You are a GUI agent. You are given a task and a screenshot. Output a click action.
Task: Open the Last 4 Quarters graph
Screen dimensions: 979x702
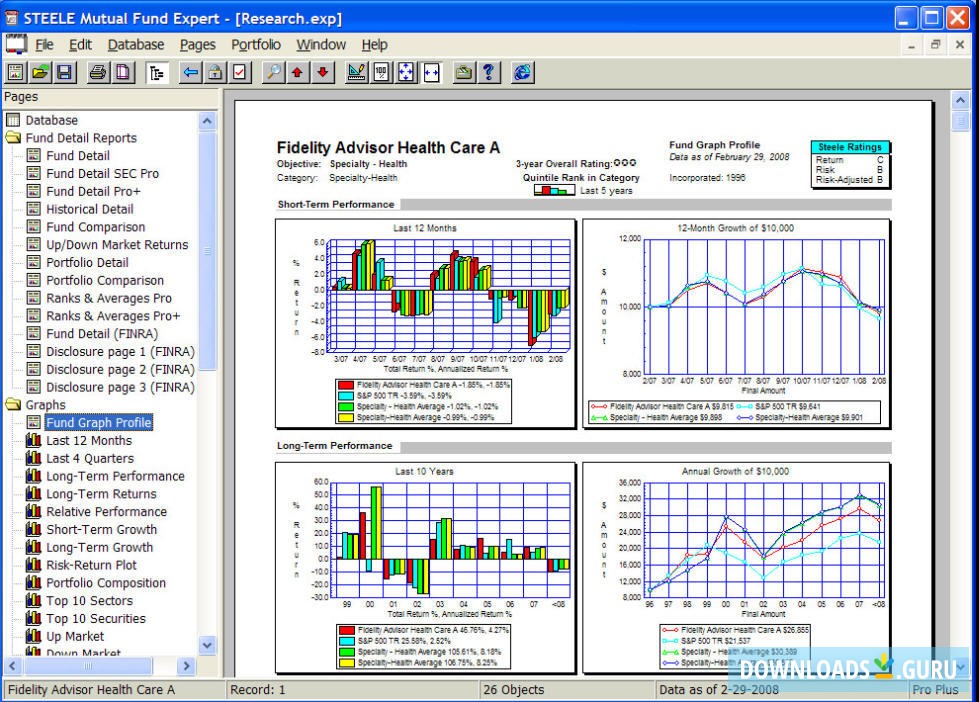90,458
